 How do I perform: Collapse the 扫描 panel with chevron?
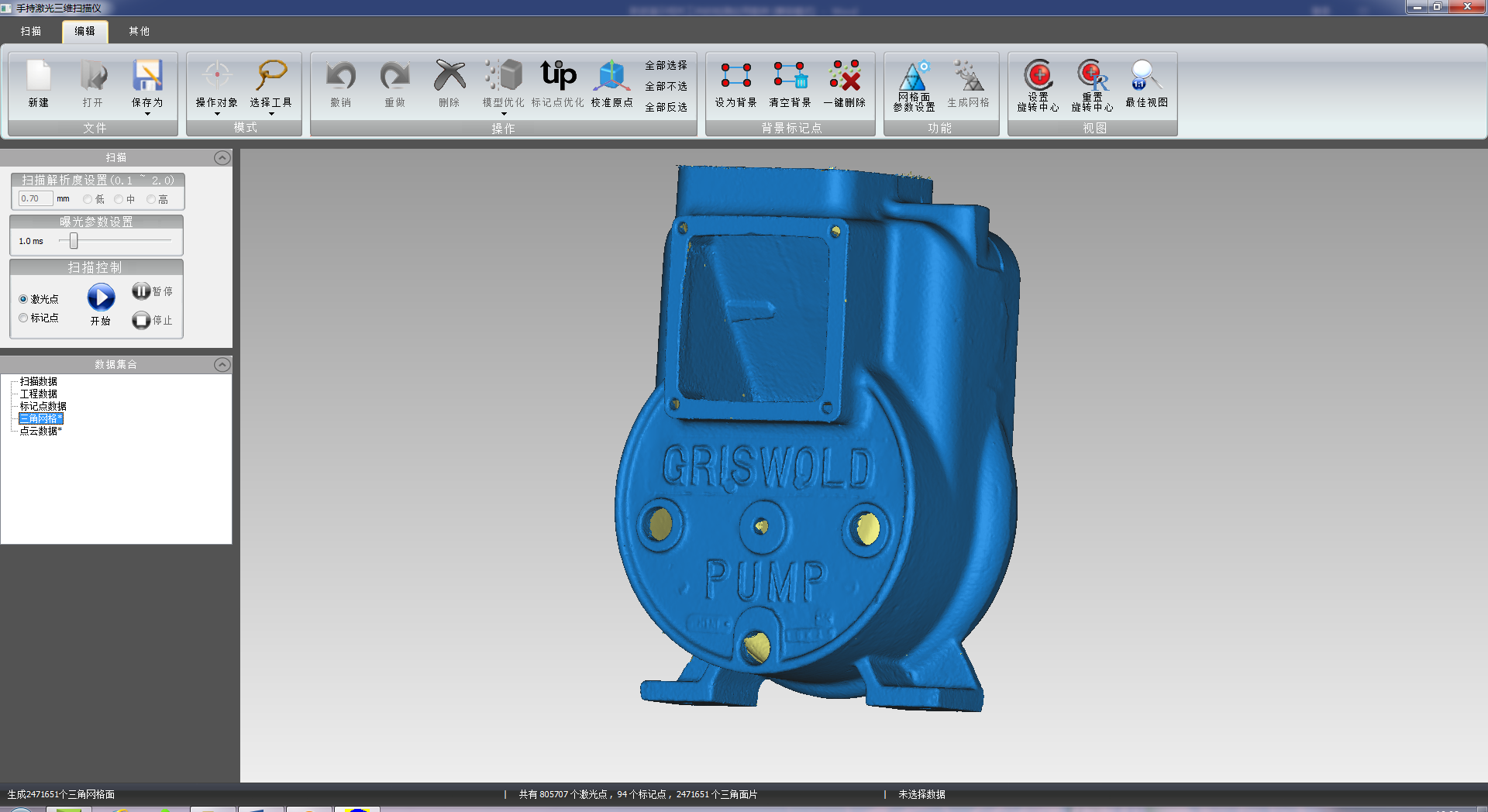[x=222, y=158]
